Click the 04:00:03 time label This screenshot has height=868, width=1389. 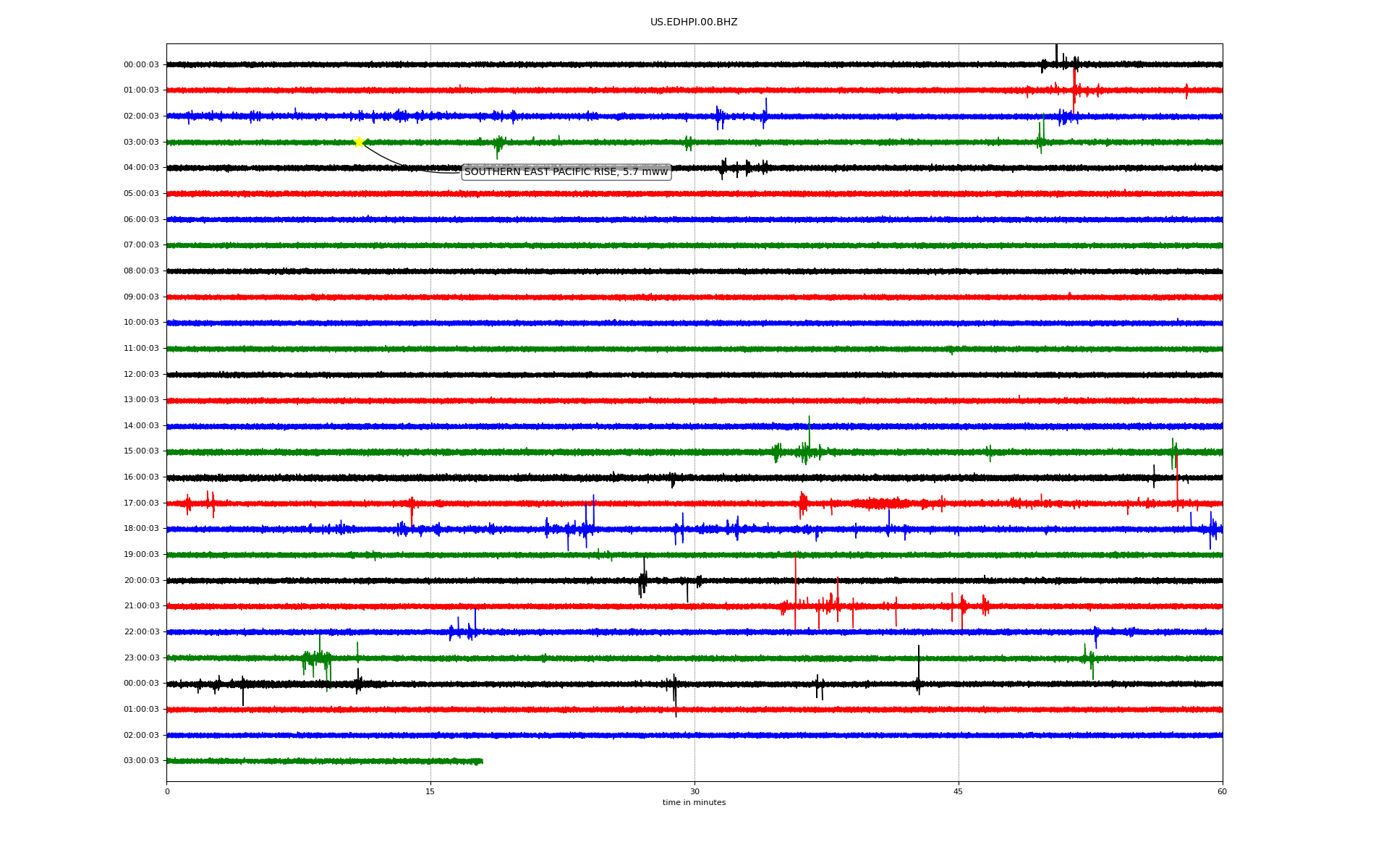pos(141,168)
